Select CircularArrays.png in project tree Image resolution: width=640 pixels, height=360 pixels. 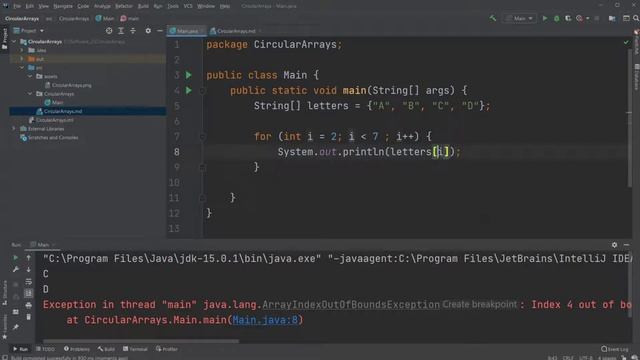point(68,85)
